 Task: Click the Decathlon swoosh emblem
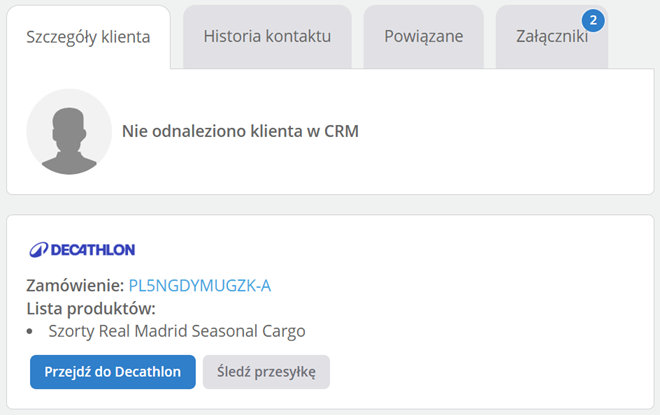coord(38,250)
